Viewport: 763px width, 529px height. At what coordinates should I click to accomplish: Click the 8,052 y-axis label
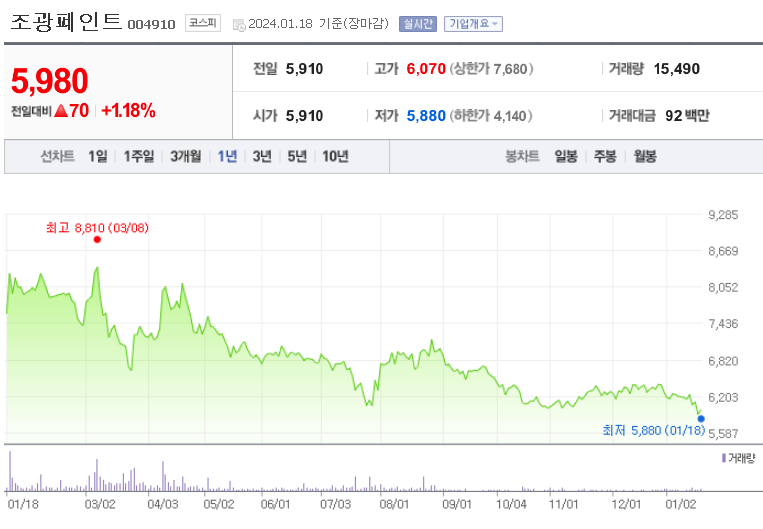723,287
